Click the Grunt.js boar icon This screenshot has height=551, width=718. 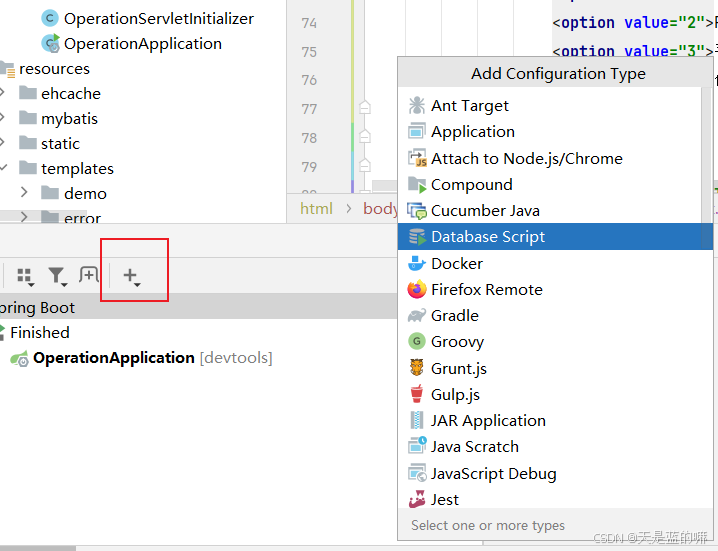tap(416, 367)
